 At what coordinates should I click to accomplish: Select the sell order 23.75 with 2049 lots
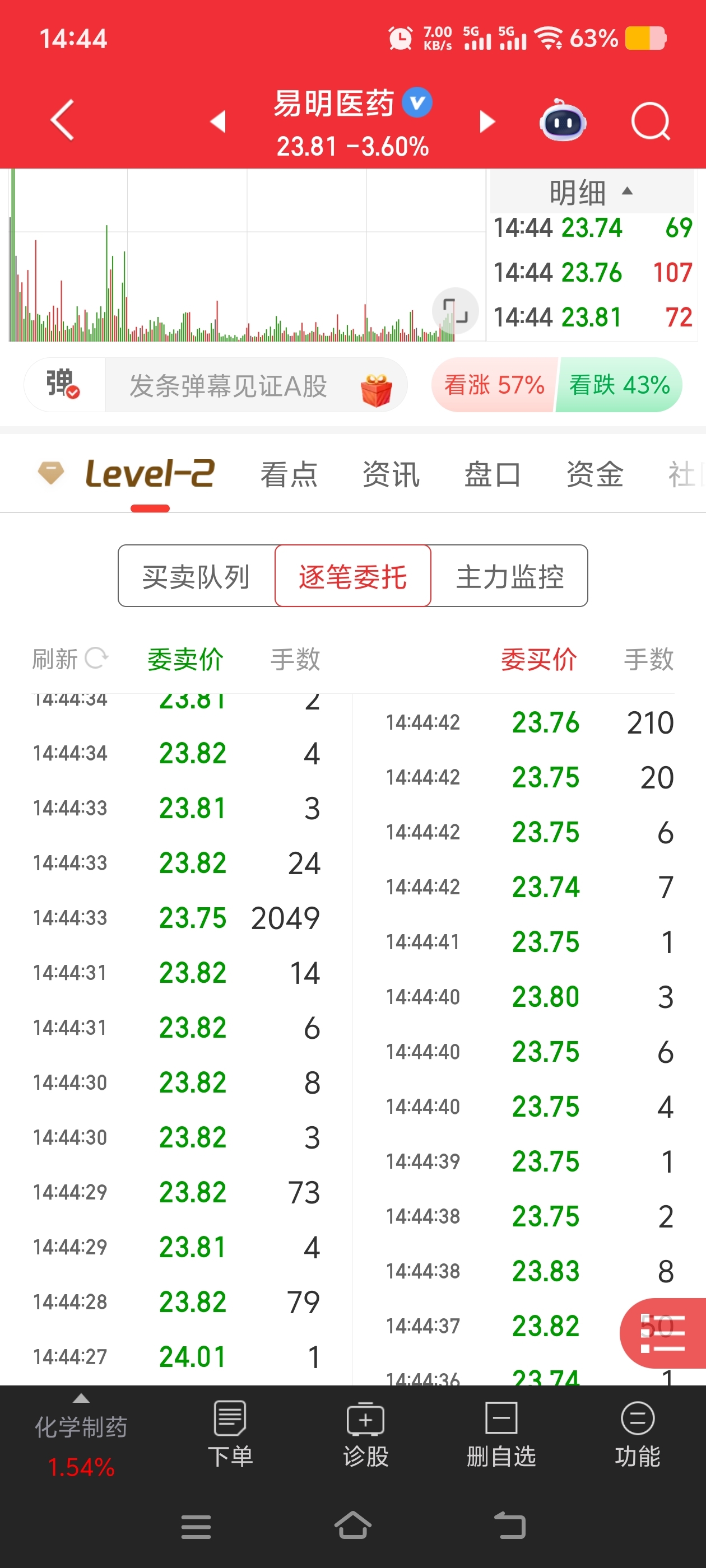(176, 917)
